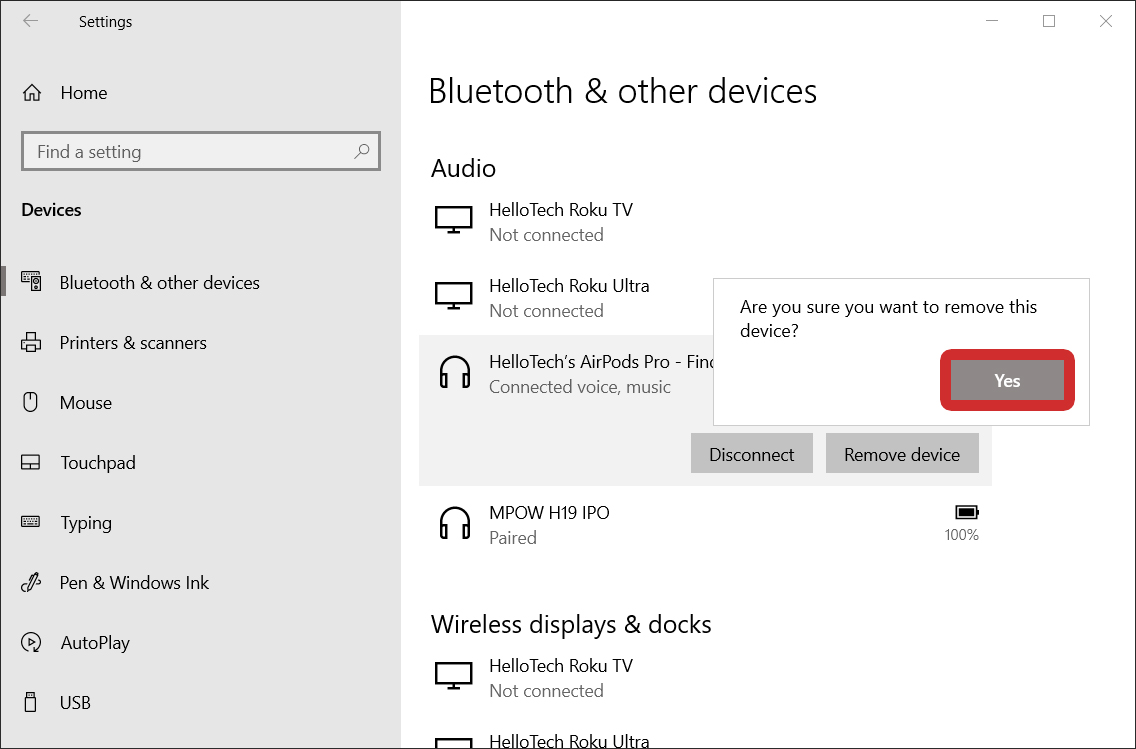The width and height of the screenshot is (1136, 749).
Task: Open the Pen & Windows Ink settings page
Action: [134, 582]
